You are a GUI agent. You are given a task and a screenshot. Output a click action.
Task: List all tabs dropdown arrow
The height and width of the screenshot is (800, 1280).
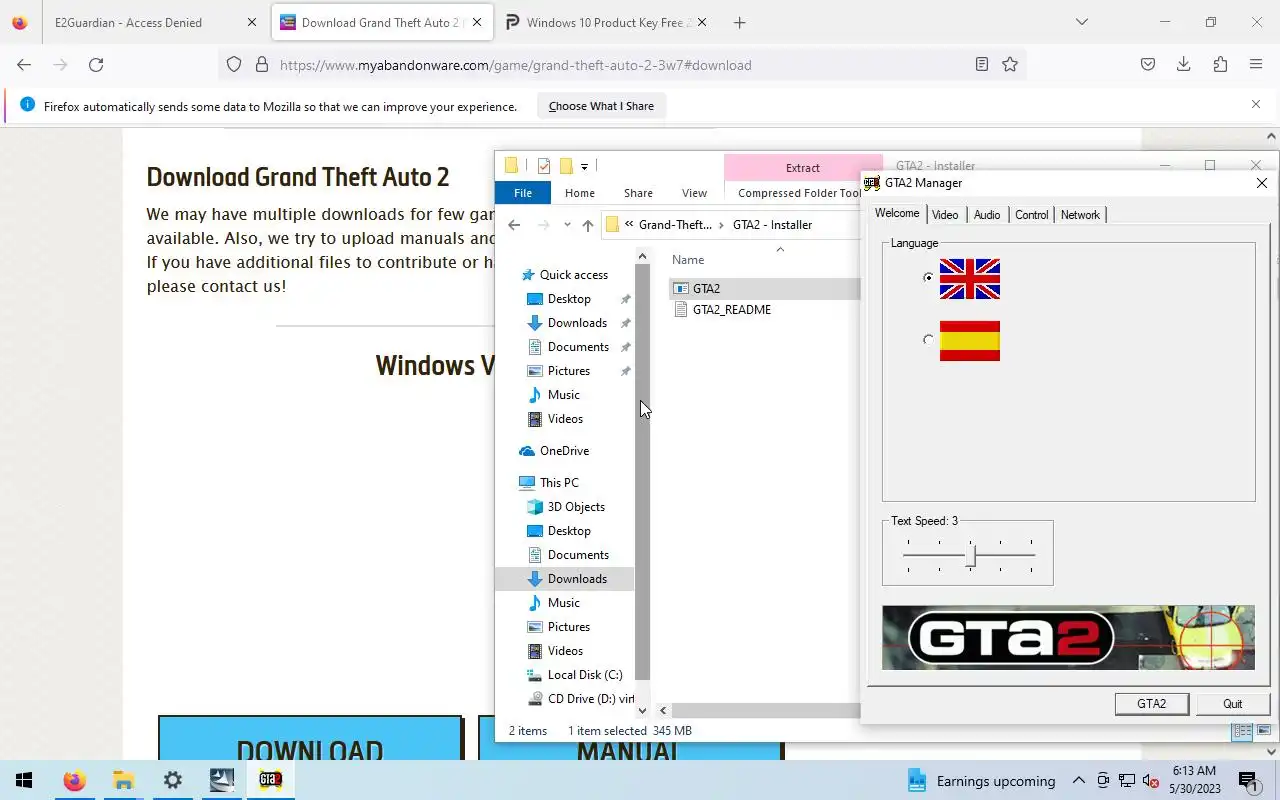pyautogui.click(x=1081, y=22)
